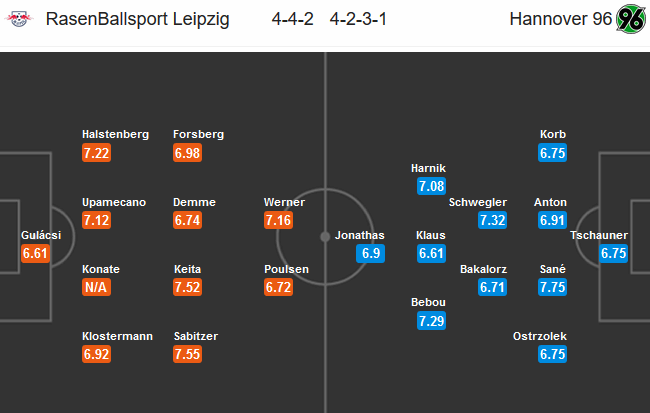This screenshot has height=413, width=650.
Task: Click the RB Leipzig club logo
Action: click(x=19, y=19)
